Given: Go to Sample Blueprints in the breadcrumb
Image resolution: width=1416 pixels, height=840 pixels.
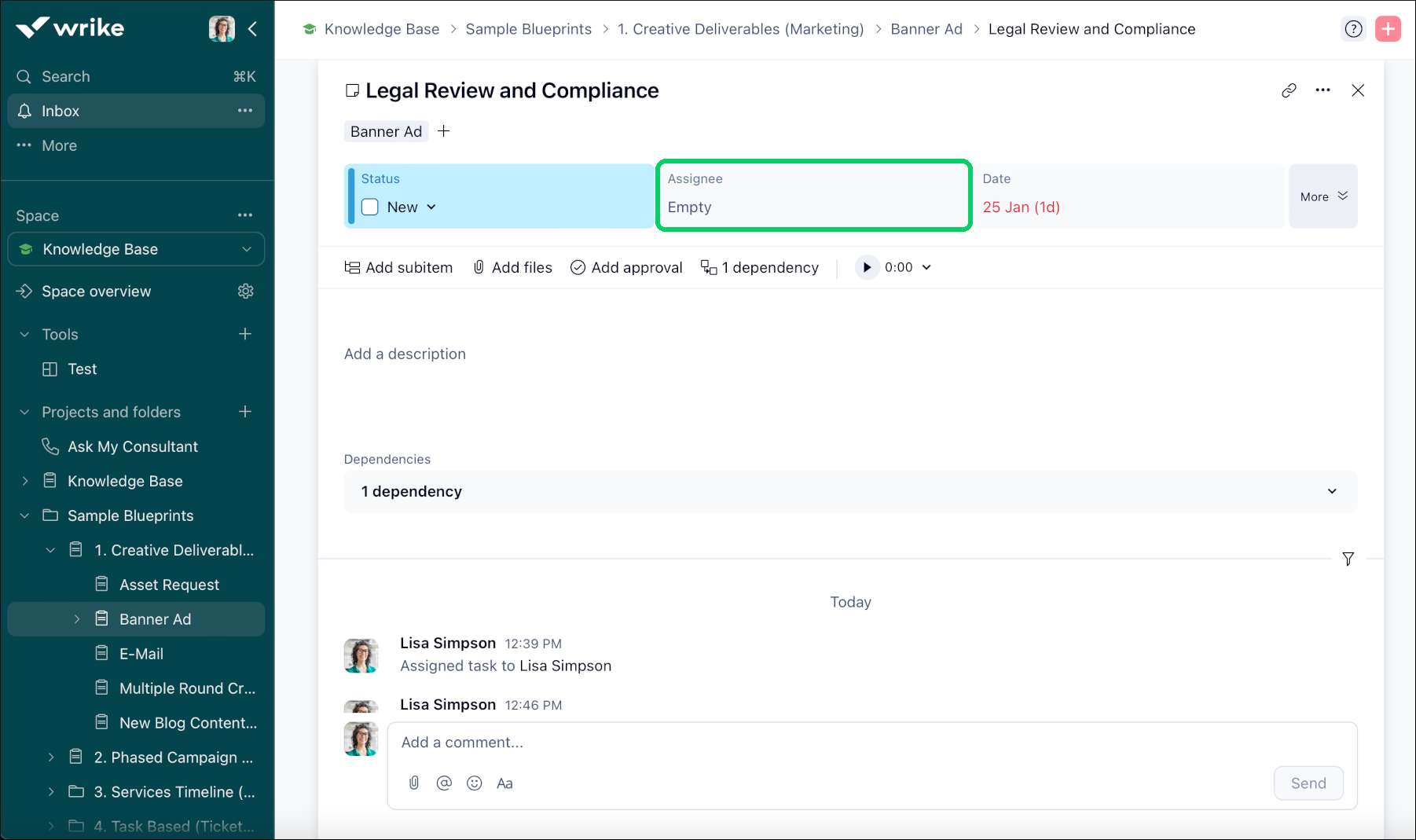Looking at the screenshot, I should click(x=528, y=29).
